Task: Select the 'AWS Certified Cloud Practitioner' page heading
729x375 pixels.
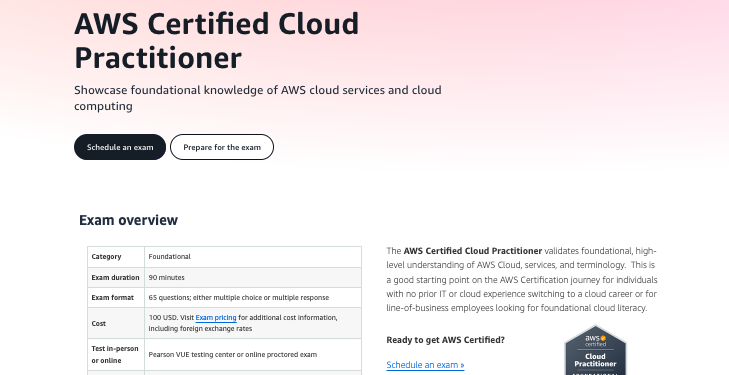Action: pyautogui.click(x=217, y=40)
